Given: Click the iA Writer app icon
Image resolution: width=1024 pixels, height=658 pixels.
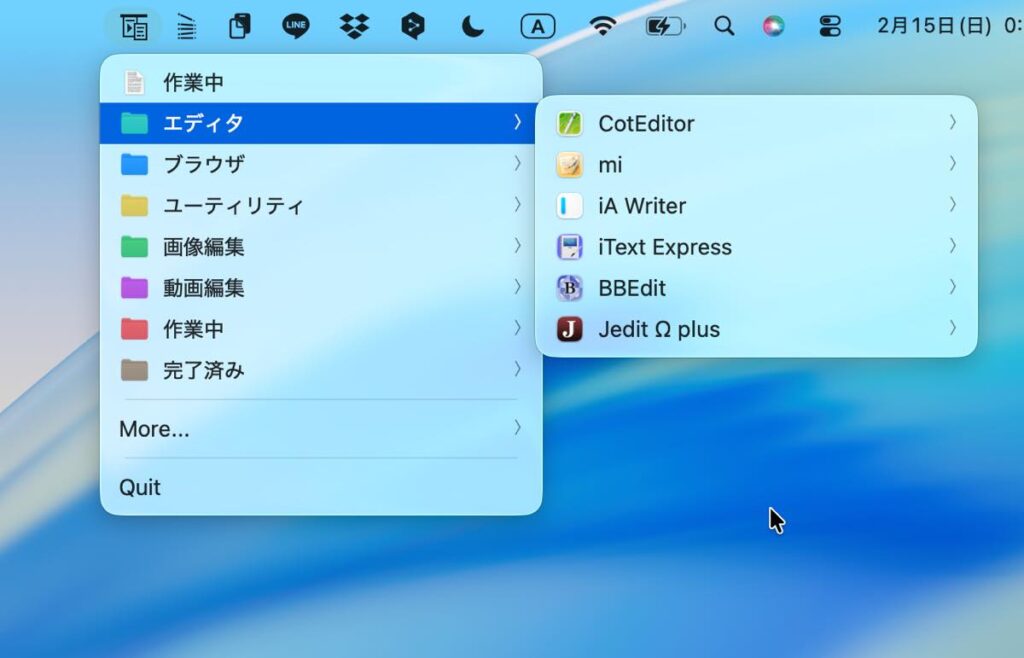Looking at the screenshot, I should (569, 206).
